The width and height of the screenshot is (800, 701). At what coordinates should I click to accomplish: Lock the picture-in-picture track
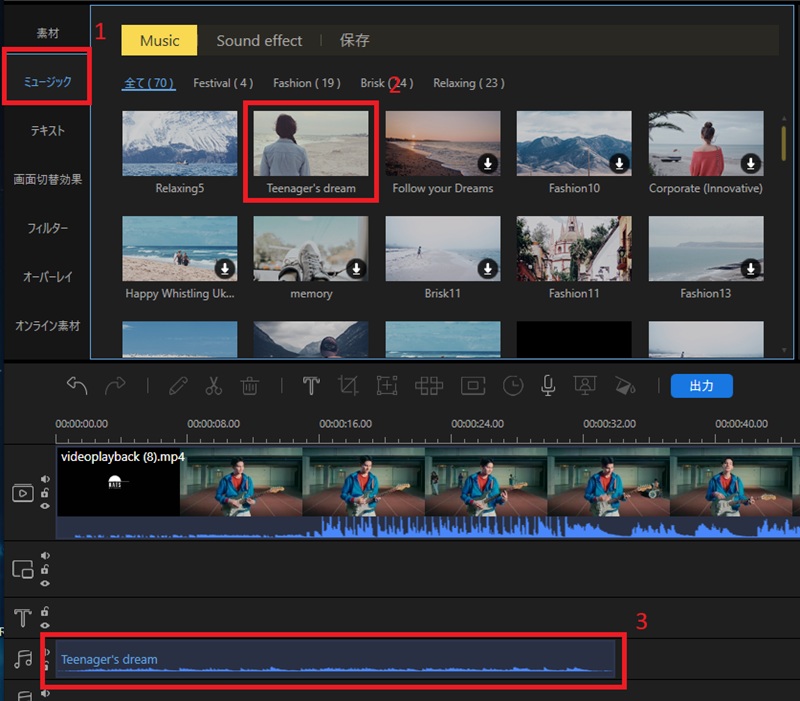pyautogui.click(x=45, y=569)
